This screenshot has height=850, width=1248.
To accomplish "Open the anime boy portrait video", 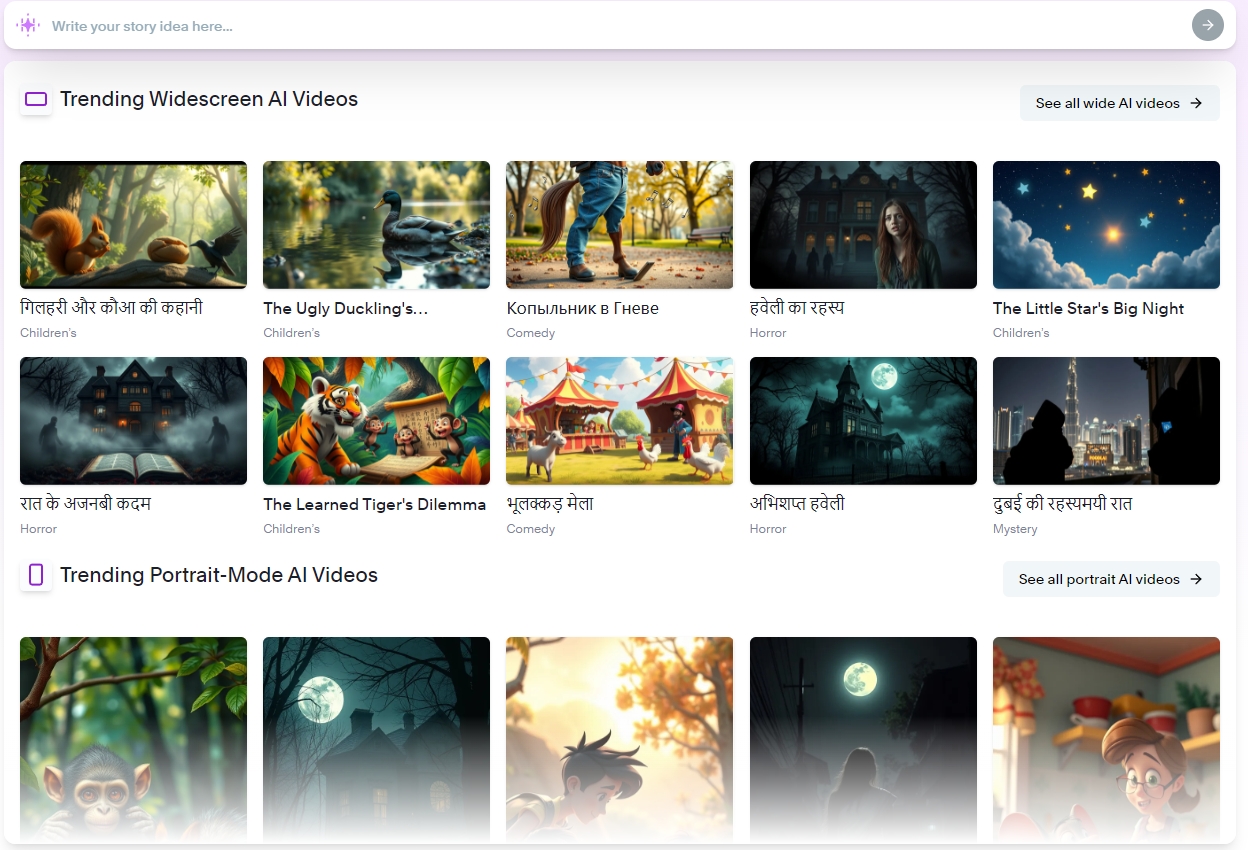I will click(619, 738).
